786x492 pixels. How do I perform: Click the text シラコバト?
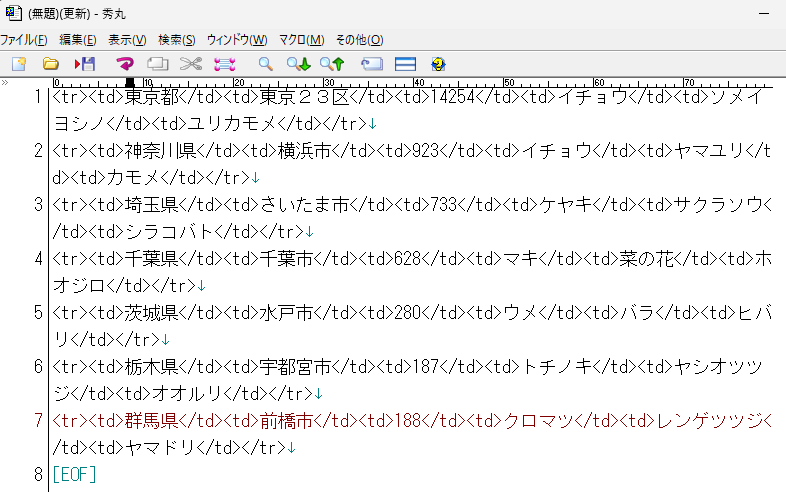tap(169, 232)
